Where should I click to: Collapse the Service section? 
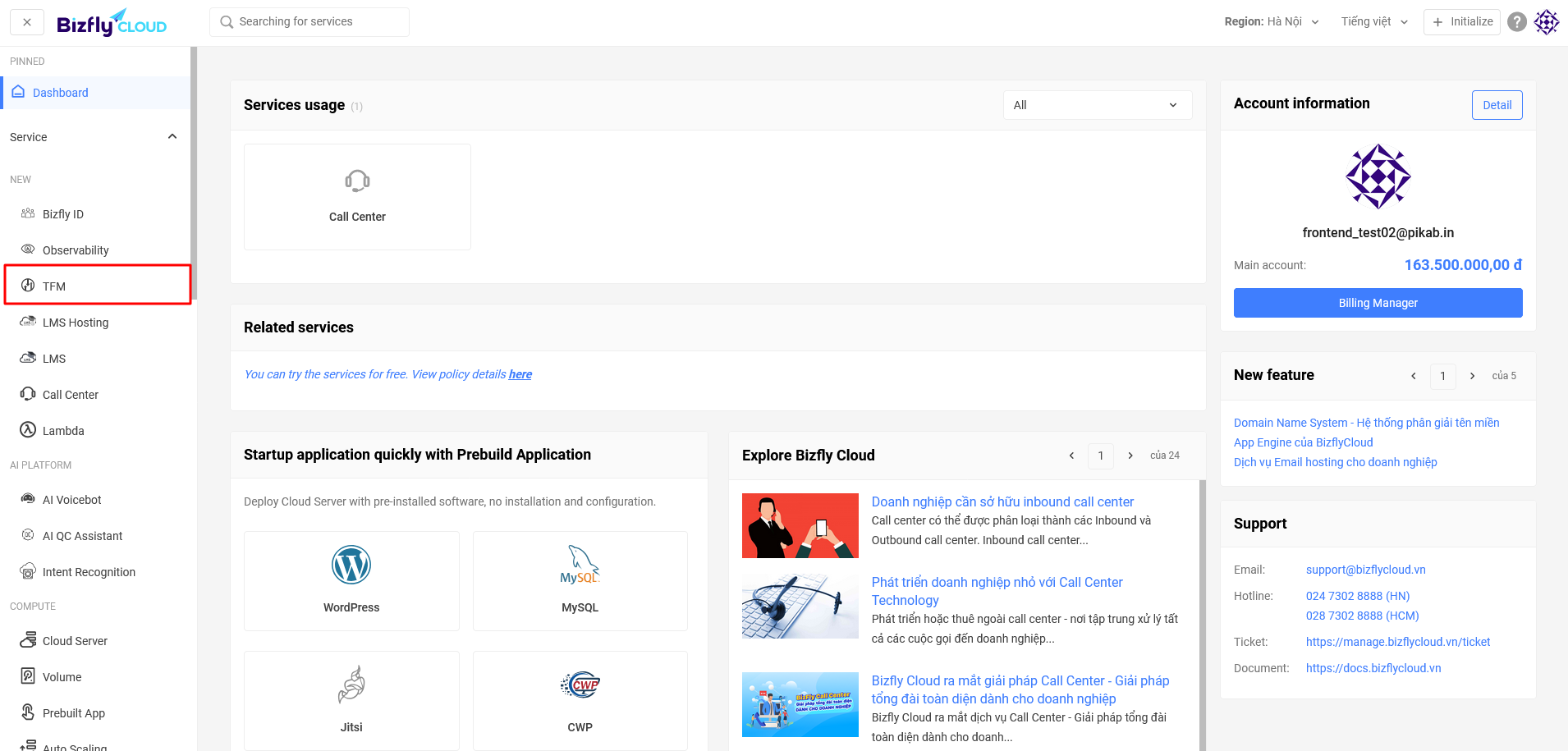(172, 136)
